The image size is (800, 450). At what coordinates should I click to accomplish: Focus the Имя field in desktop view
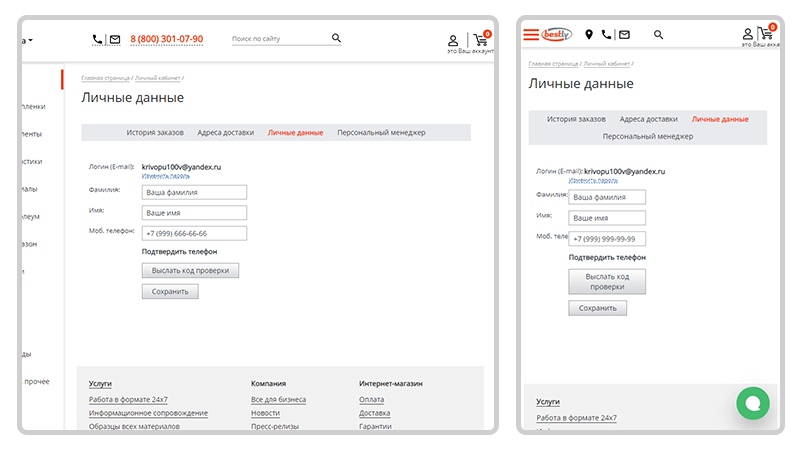[194, 213]
